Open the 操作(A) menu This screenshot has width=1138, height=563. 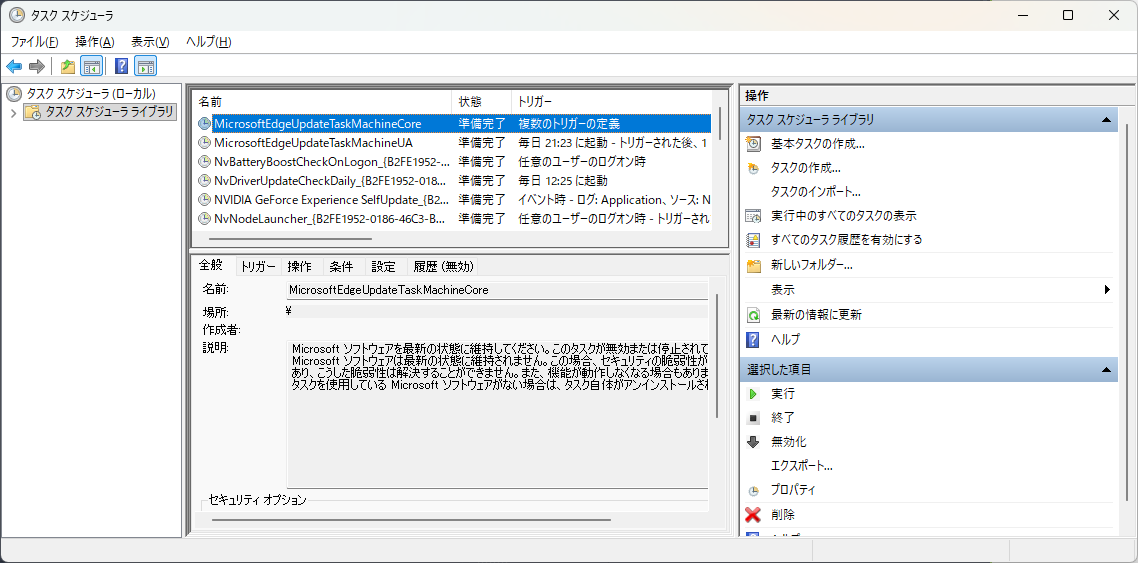pos(95,42)
